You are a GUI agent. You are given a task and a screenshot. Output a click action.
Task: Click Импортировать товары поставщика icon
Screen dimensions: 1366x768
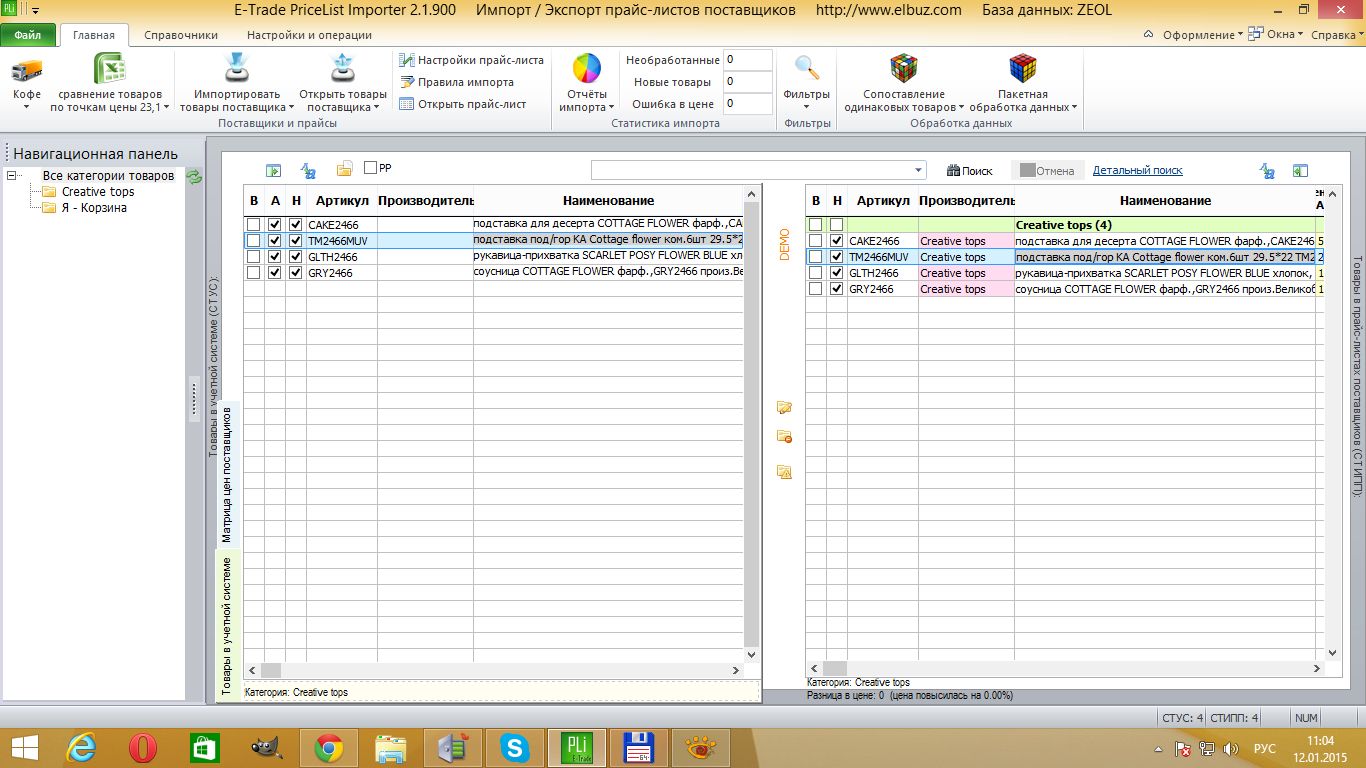coord(236,69)
